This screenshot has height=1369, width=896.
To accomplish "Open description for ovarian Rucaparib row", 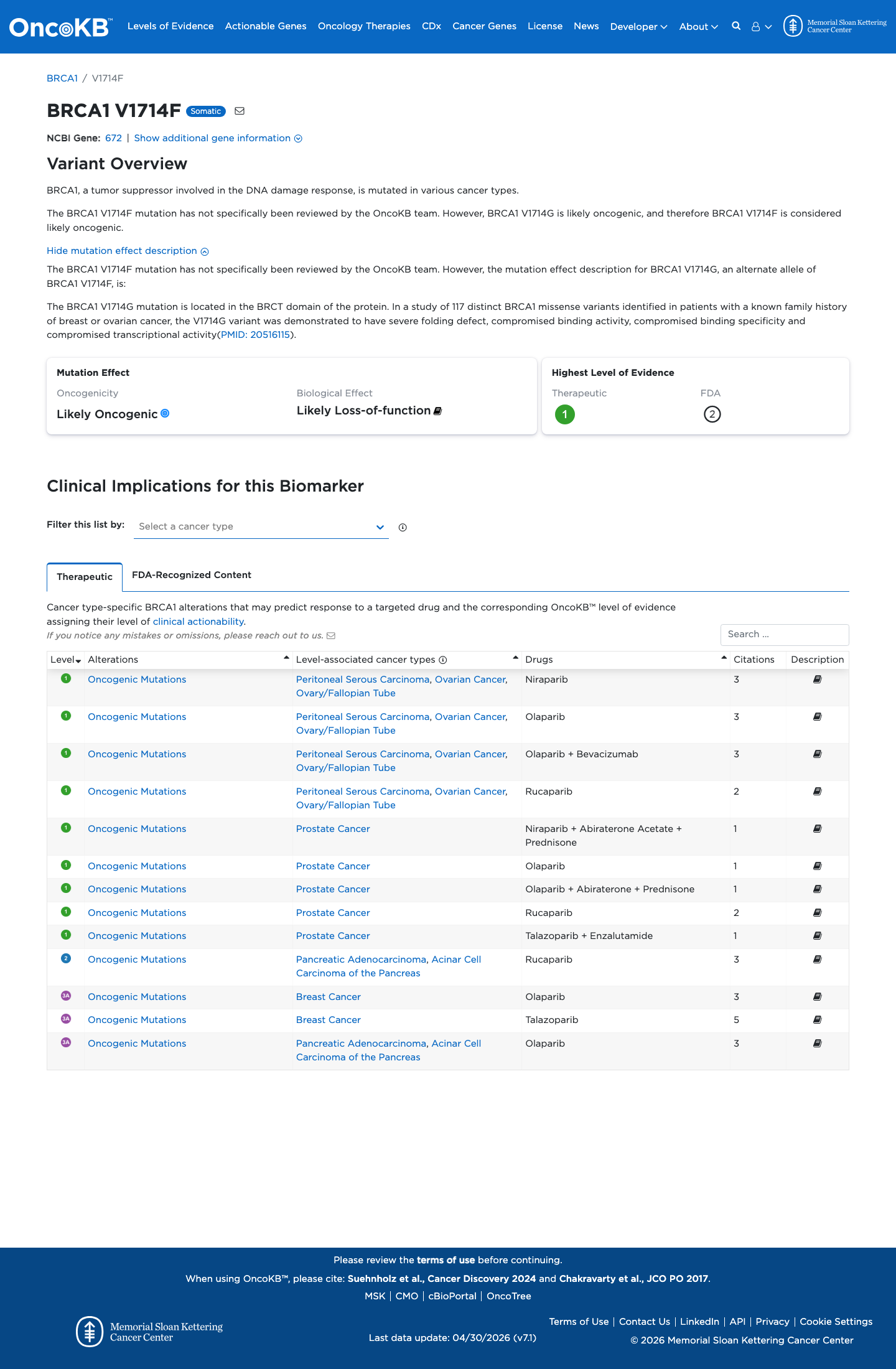I will [x=818, y=792].
